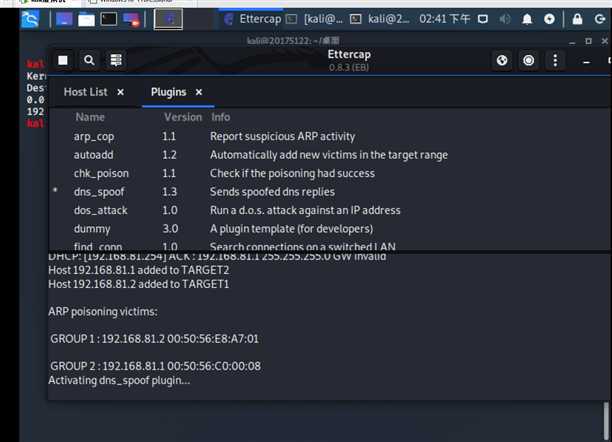Open the screen recorder panel icon
Screen dimensions: 612x442
(131, 19)
